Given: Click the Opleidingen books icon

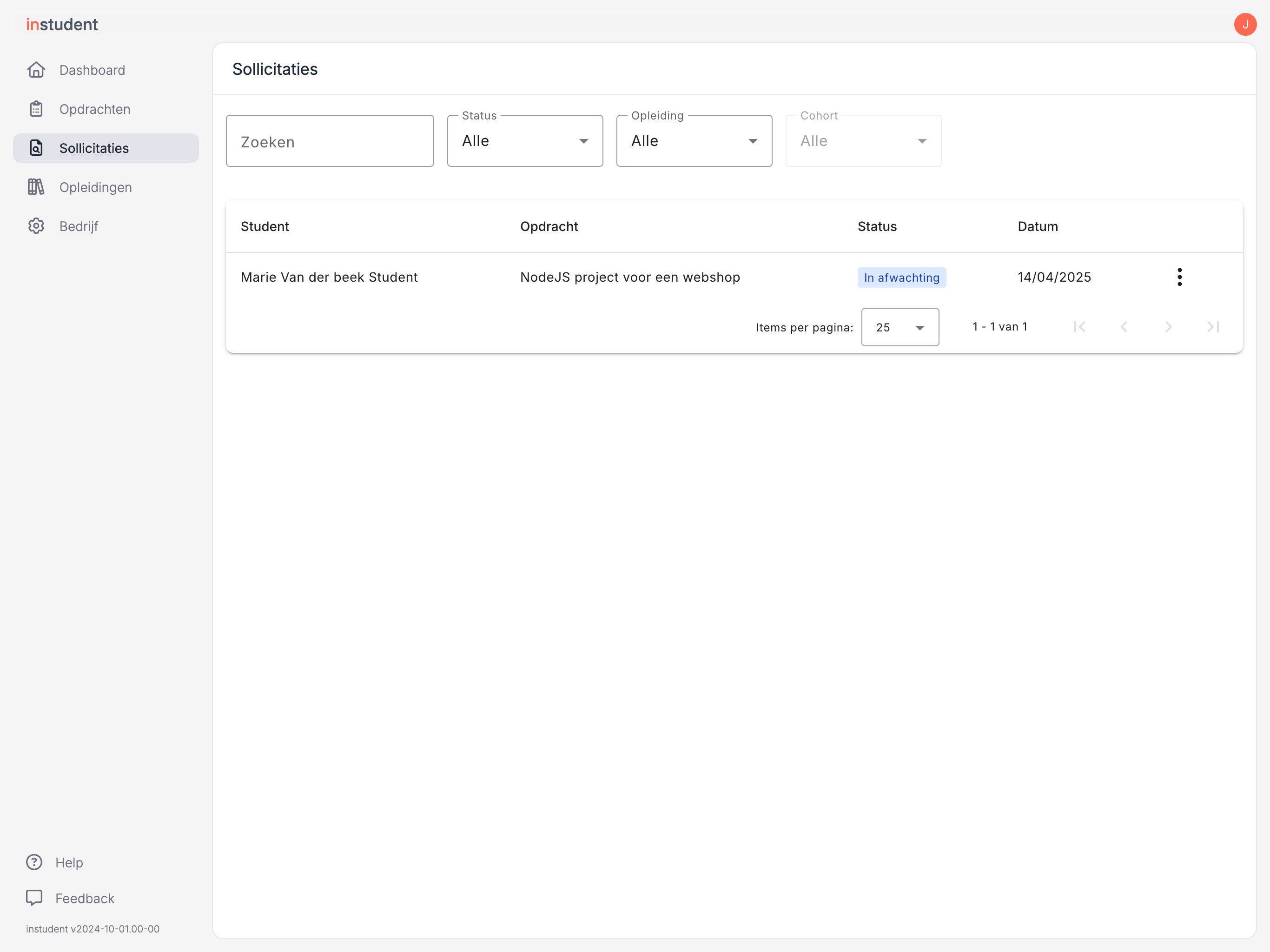Looking at the screenshot, I should [36, 187].
